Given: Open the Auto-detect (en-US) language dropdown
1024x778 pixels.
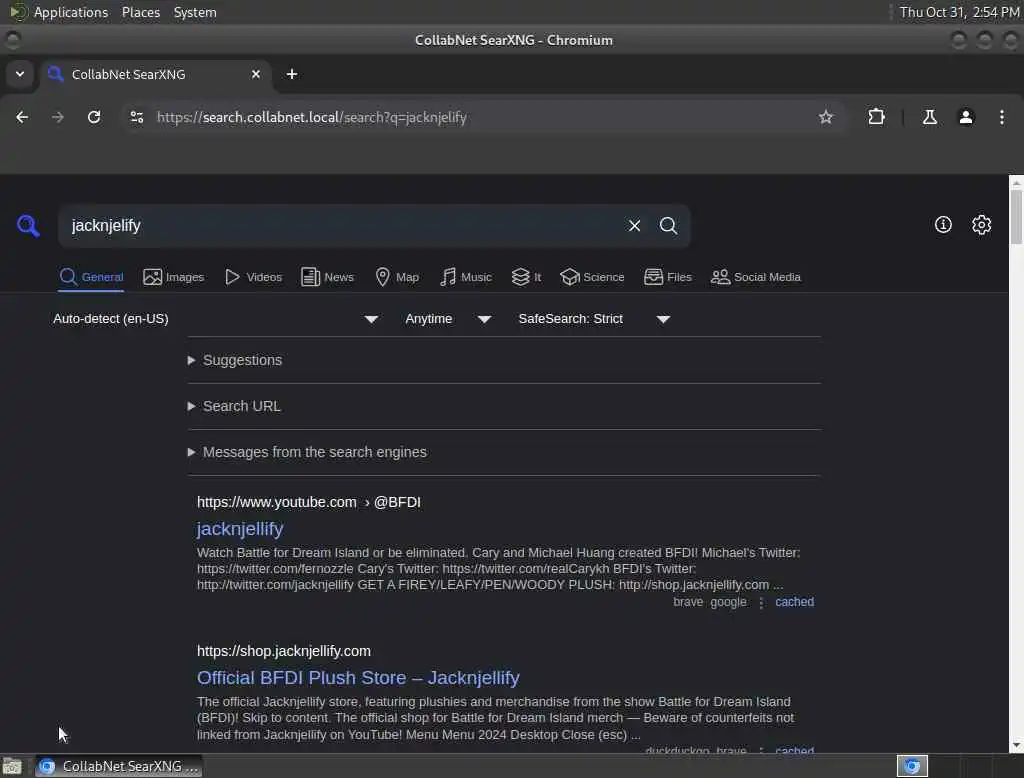Looking at the screenshot, I should tap(216, 319).
